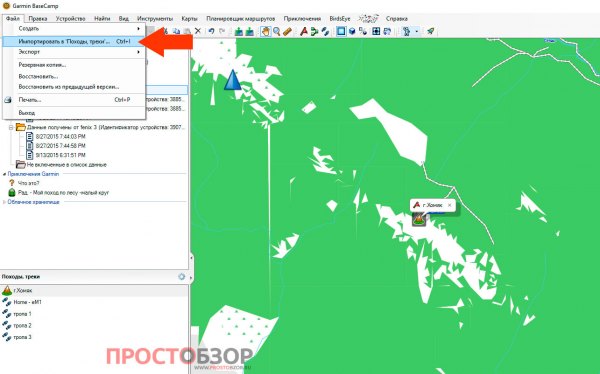Open the Планировщик маршрутов menu

(241, 18)
